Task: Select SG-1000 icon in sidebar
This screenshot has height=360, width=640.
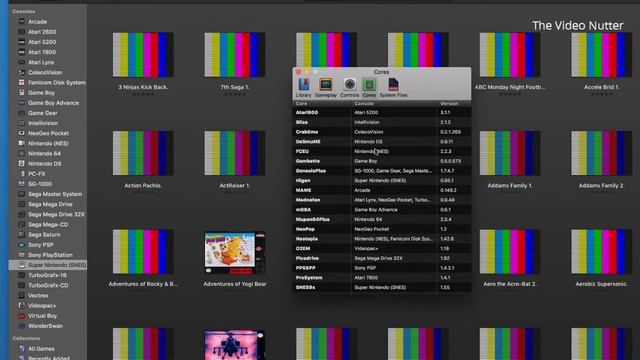Action: pyautogui.click(x=22, y=184)
